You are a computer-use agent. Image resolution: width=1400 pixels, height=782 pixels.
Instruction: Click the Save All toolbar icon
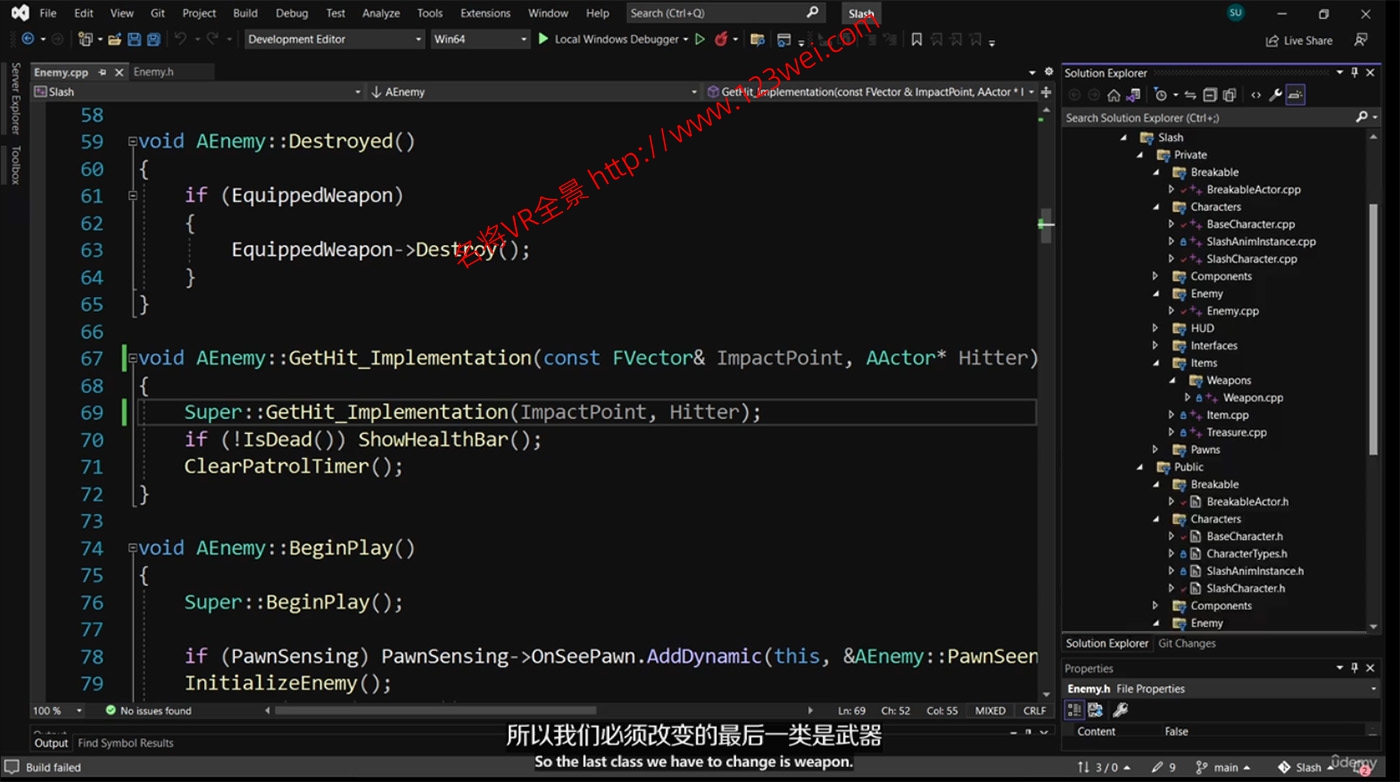(x=153, y=40)
